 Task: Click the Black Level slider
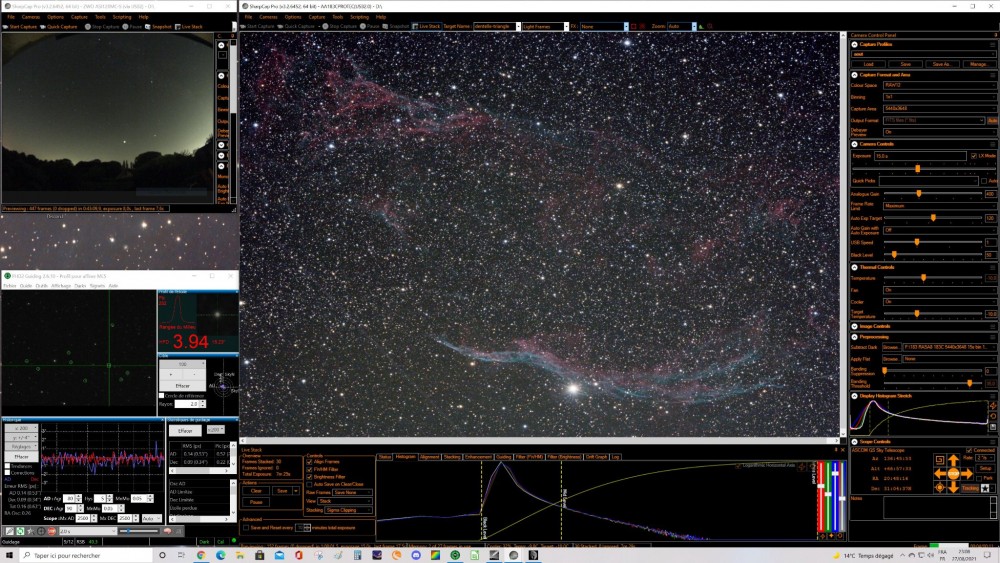pyautogui.click(x=934, y=254)
